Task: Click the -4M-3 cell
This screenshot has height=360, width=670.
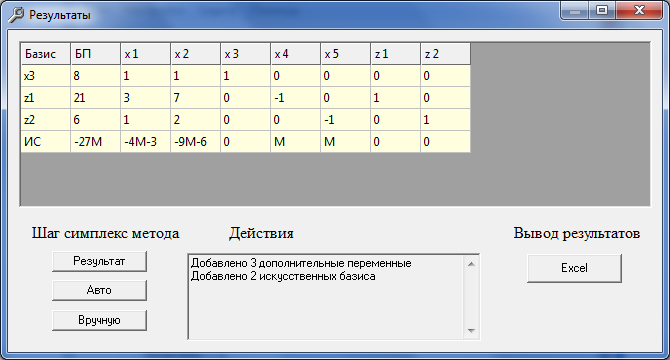Action: [145, 142]
